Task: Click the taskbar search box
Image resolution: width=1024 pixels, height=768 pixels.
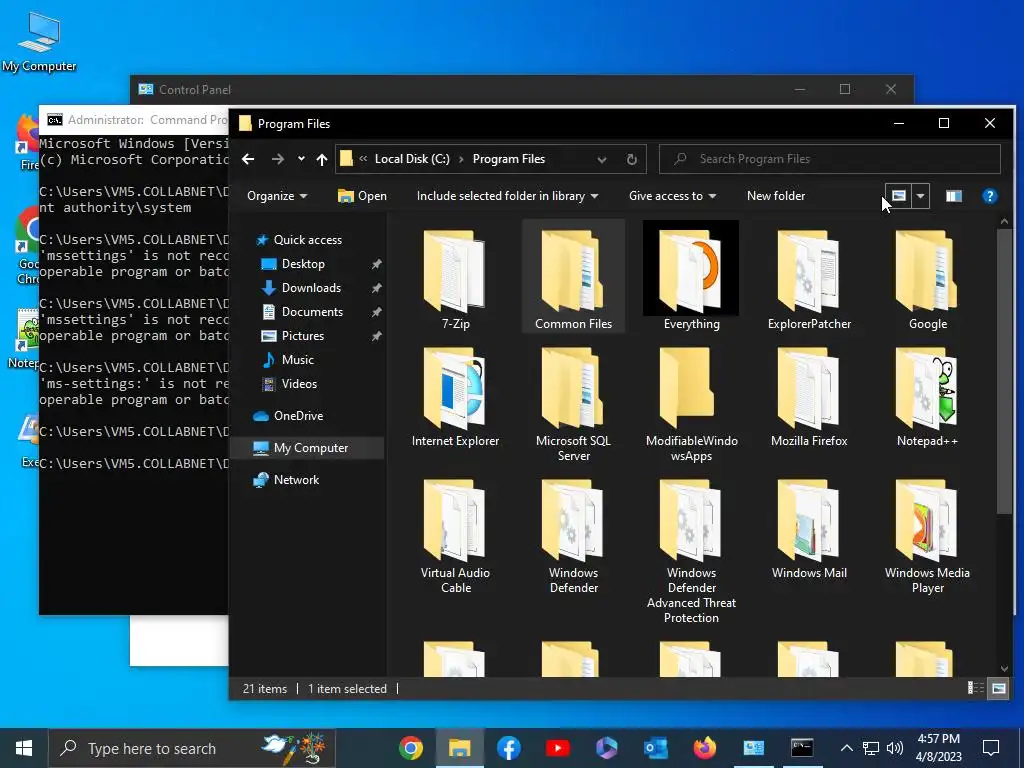Action: (191, 748)
